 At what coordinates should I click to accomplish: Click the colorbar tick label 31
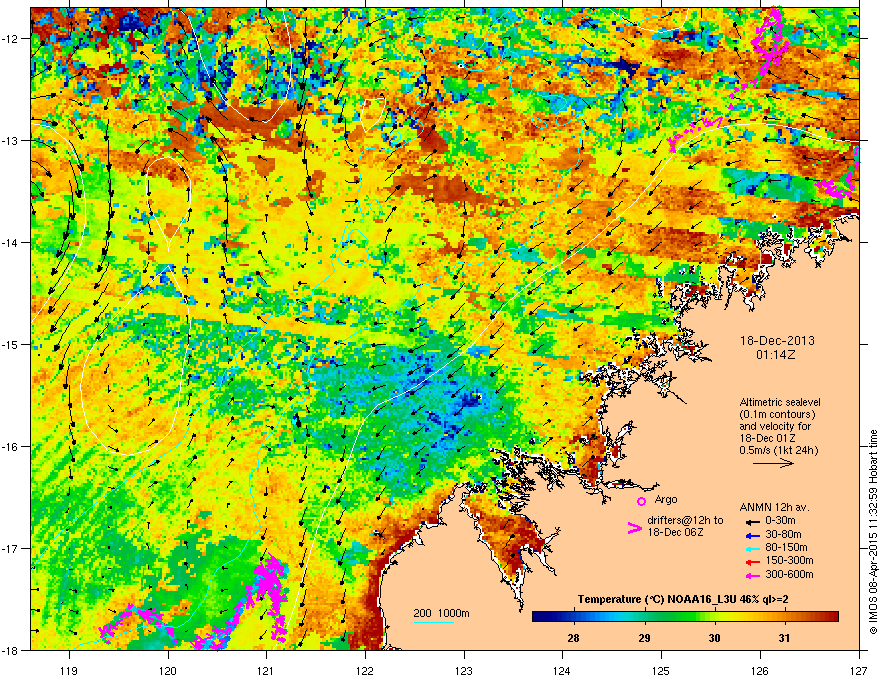coord(785,638)
